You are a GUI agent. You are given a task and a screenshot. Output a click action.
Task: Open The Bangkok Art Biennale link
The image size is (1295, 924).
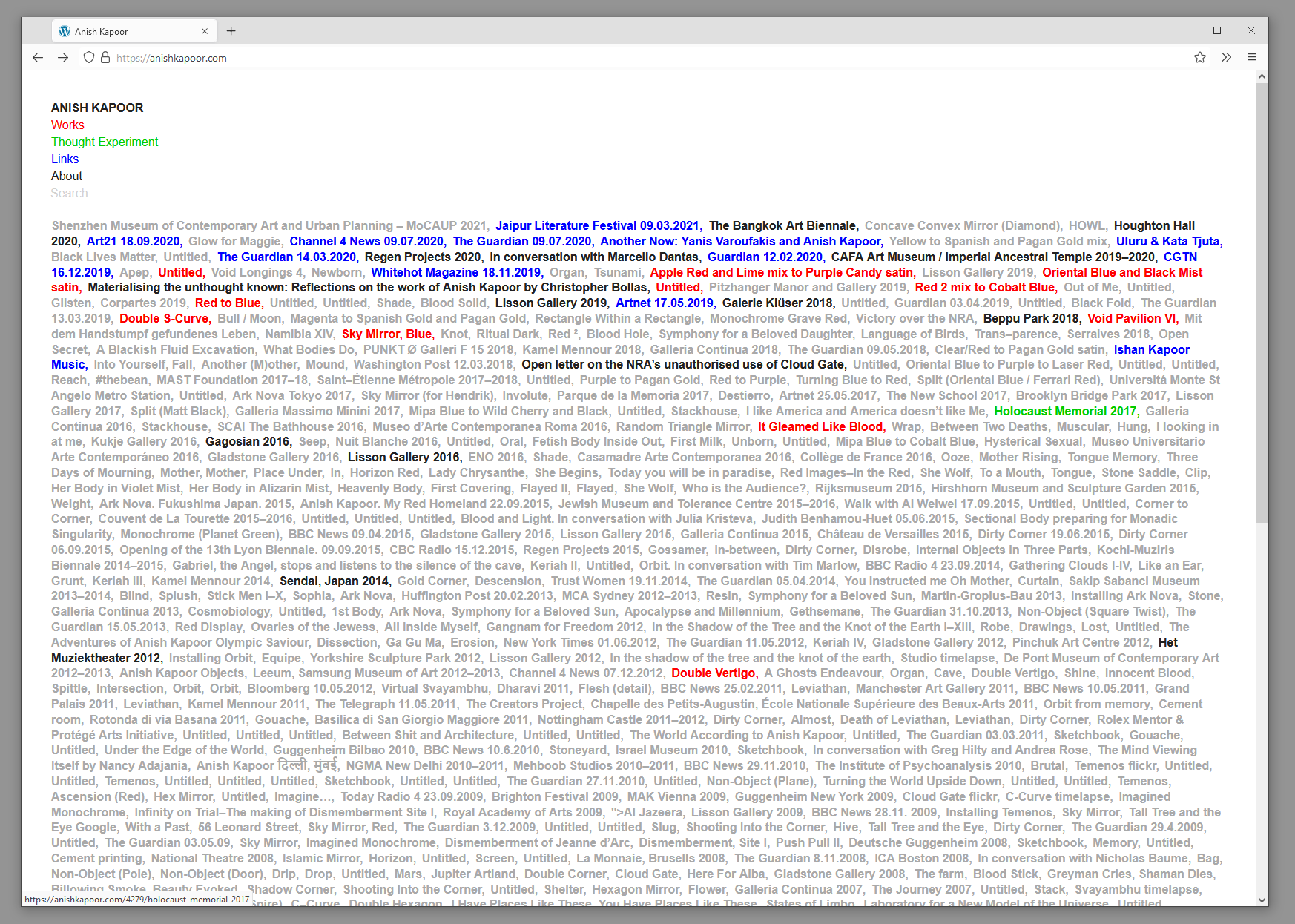tap(783, 225)
